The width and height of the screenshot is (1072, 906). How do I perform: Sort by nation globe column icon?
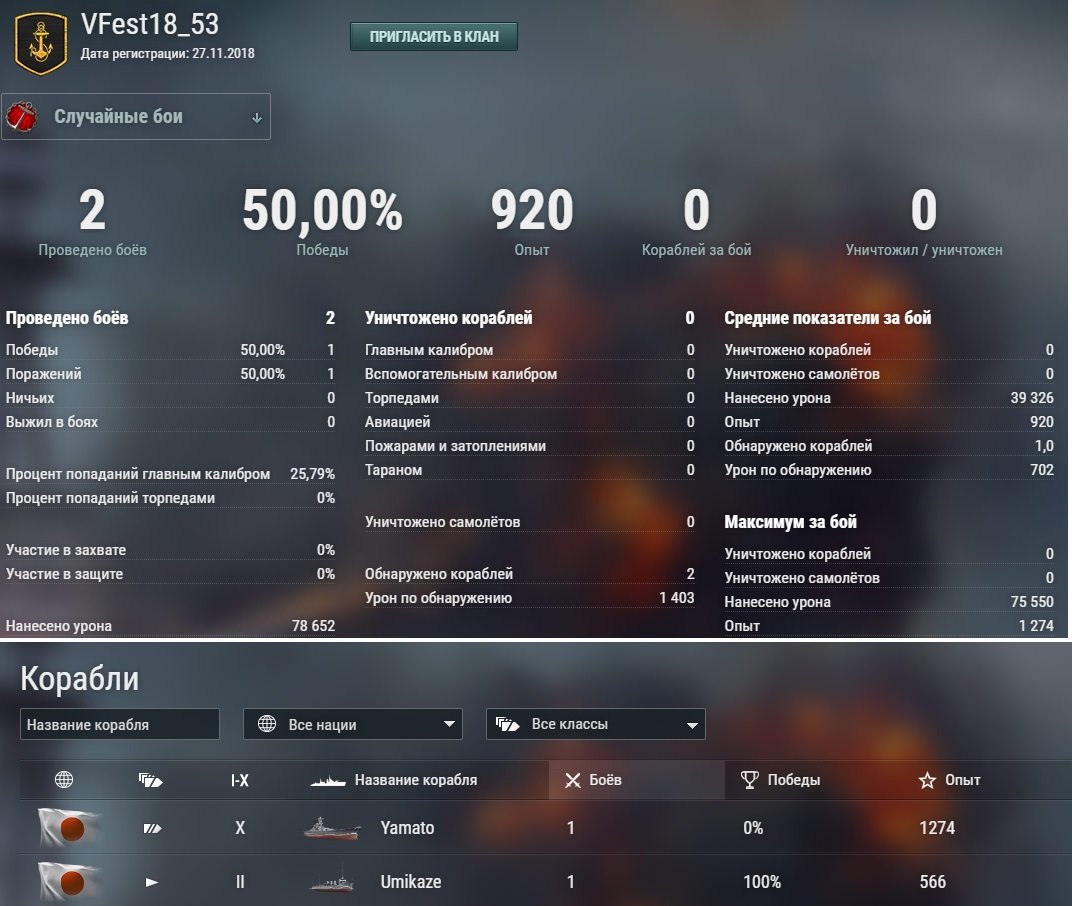pos(64,780)
